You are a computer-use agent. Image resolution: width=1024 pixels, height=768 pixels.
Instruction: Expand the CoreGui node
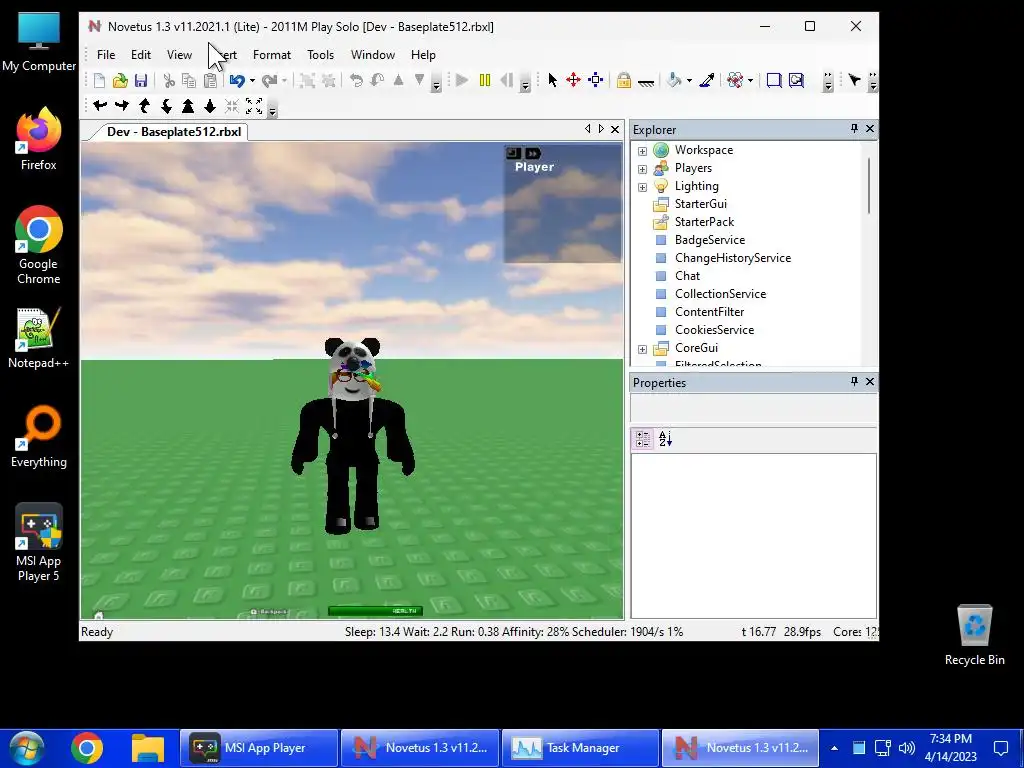[643, 349]
